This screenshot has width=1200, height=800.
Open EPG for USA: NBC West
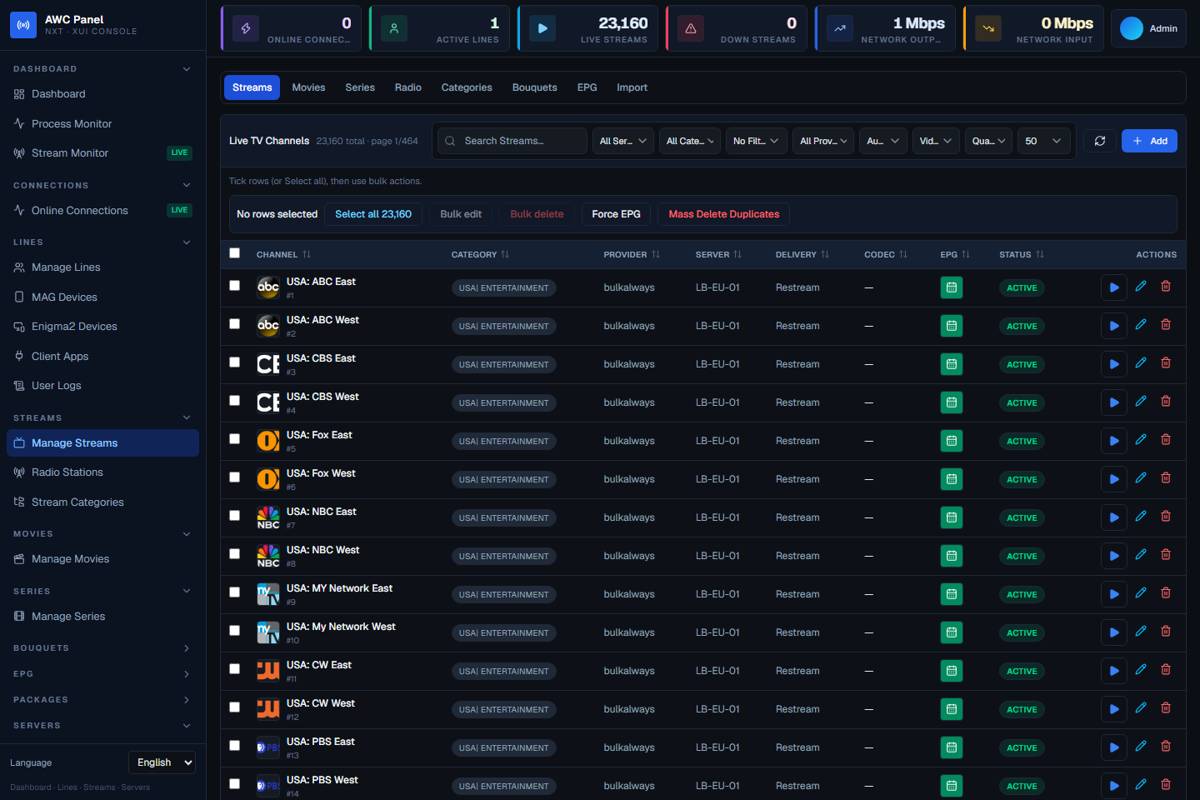[x=951, y=555]
